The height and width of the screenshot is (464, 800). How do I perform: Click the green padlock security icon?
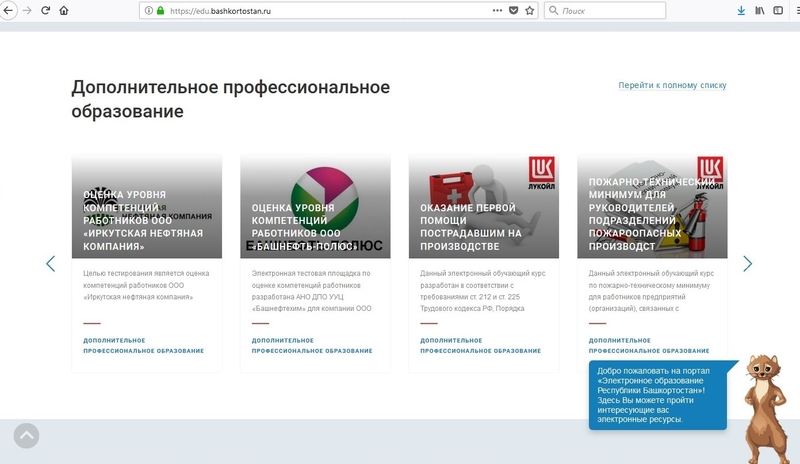(x=159, y=11)
